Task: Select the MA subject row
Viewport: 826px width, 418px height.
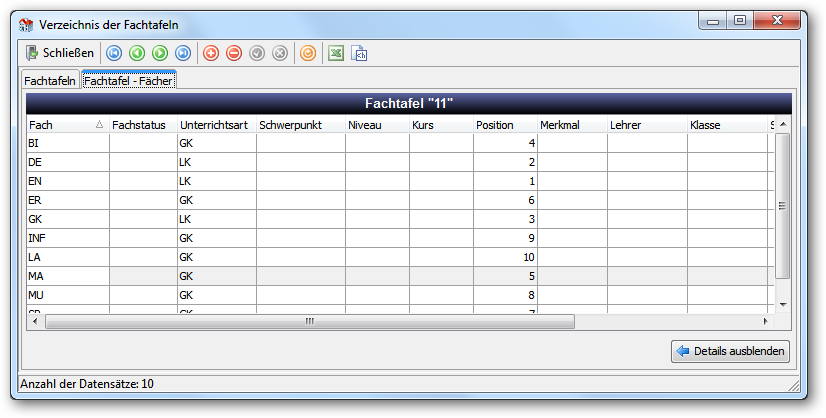Action: click(x=400, y=276)
